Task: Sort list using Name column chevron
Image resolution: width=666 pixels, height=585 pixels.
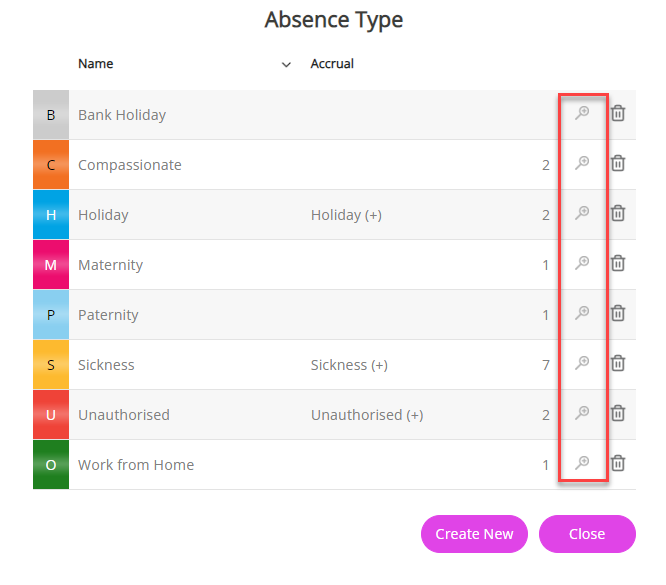Action: 287,65
